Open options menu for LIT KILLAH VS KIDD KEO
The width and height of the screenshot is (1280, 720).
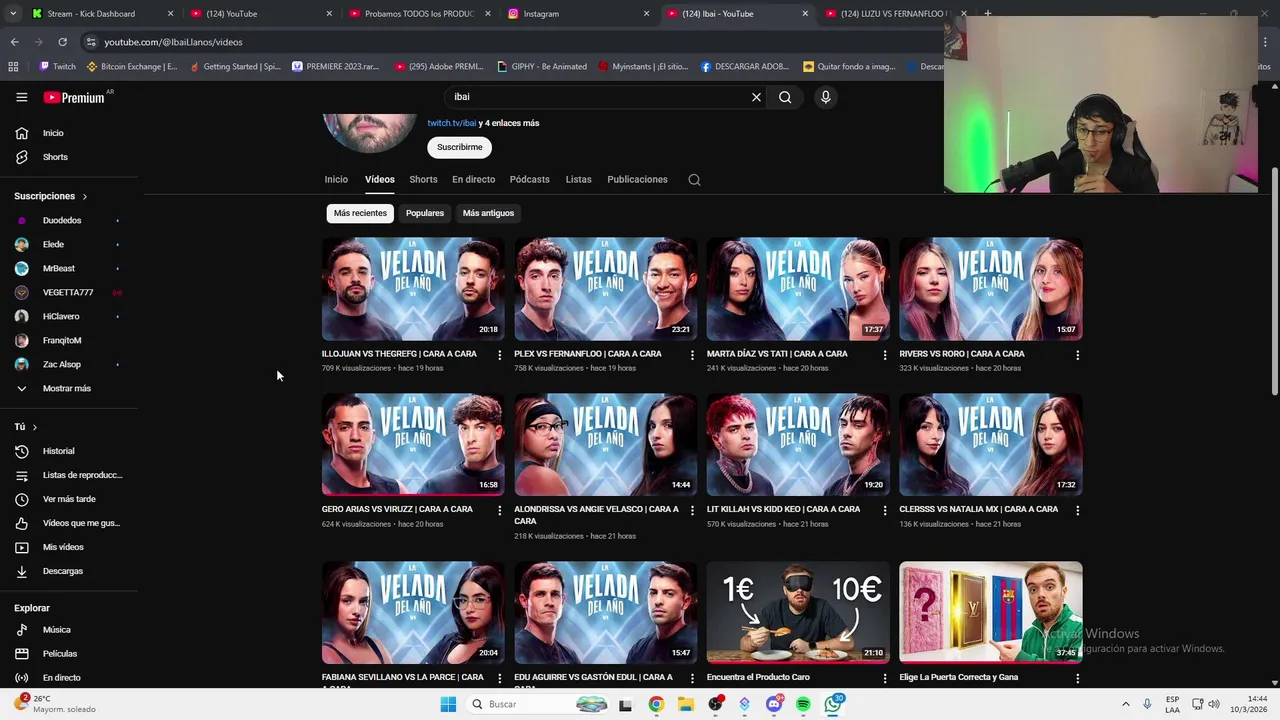tap(884, 510)
